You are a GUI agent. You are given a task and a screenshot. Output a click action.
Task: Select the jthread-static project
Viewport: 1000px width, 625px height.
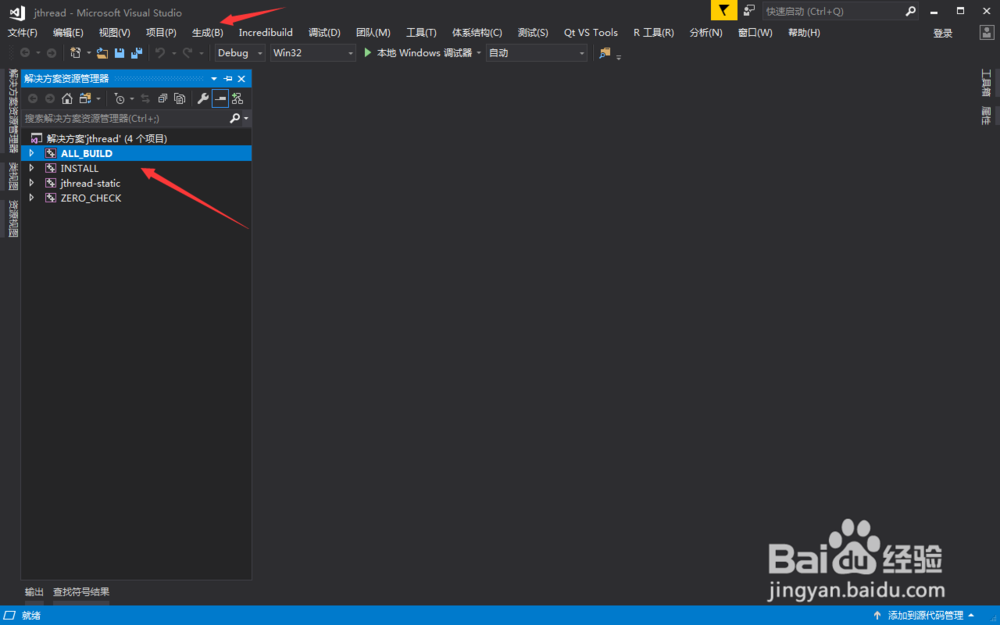[x=90, y=183]
